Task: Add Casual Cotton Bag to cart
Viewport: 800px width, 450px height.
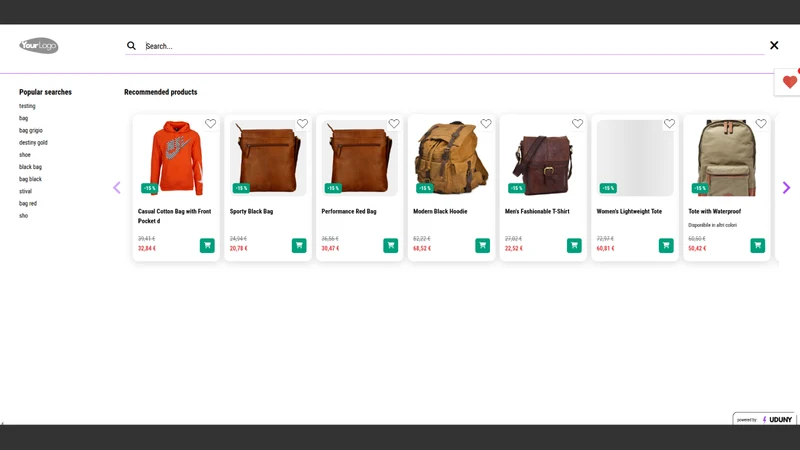Action: [207, 245]
